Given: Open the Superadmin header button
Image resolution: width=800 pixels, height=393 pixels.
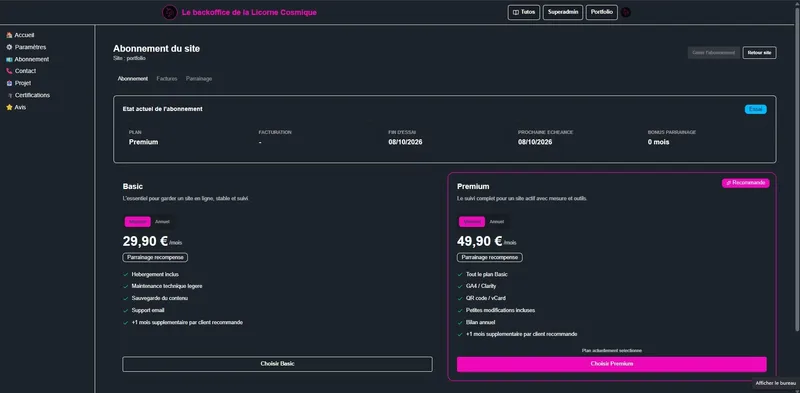Looking at the screenshot, I should coord(563,12).
